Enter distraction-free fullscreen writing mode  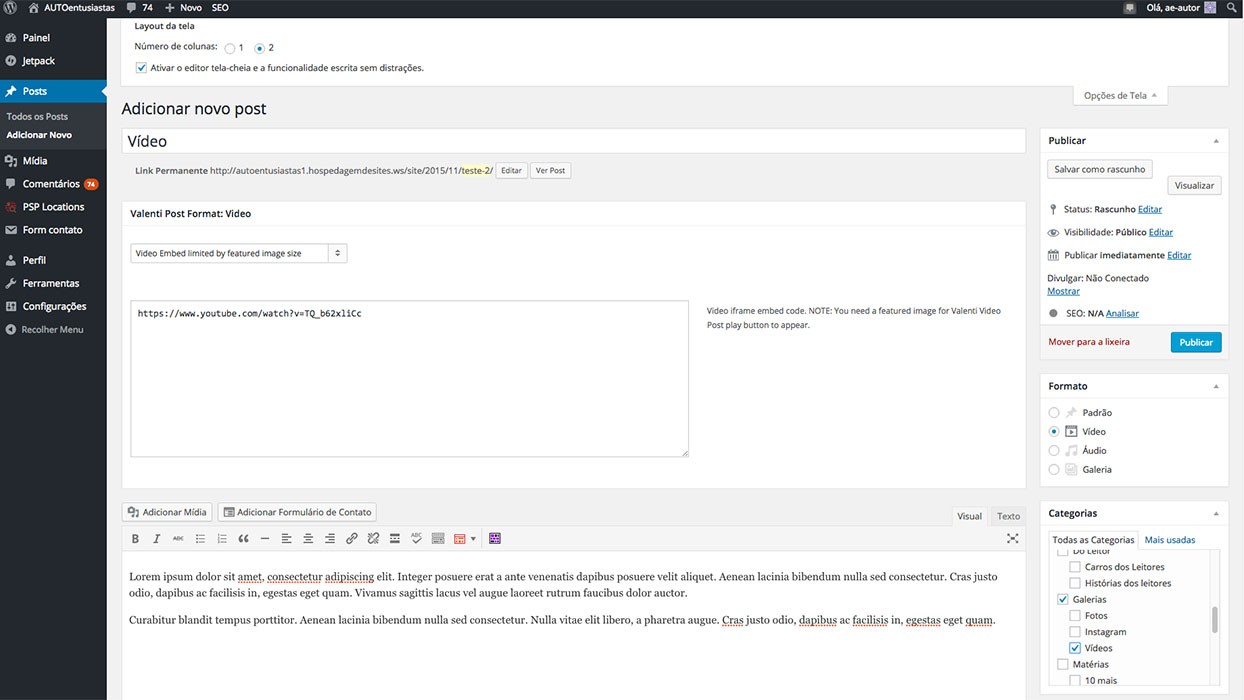click(1012, 539)
